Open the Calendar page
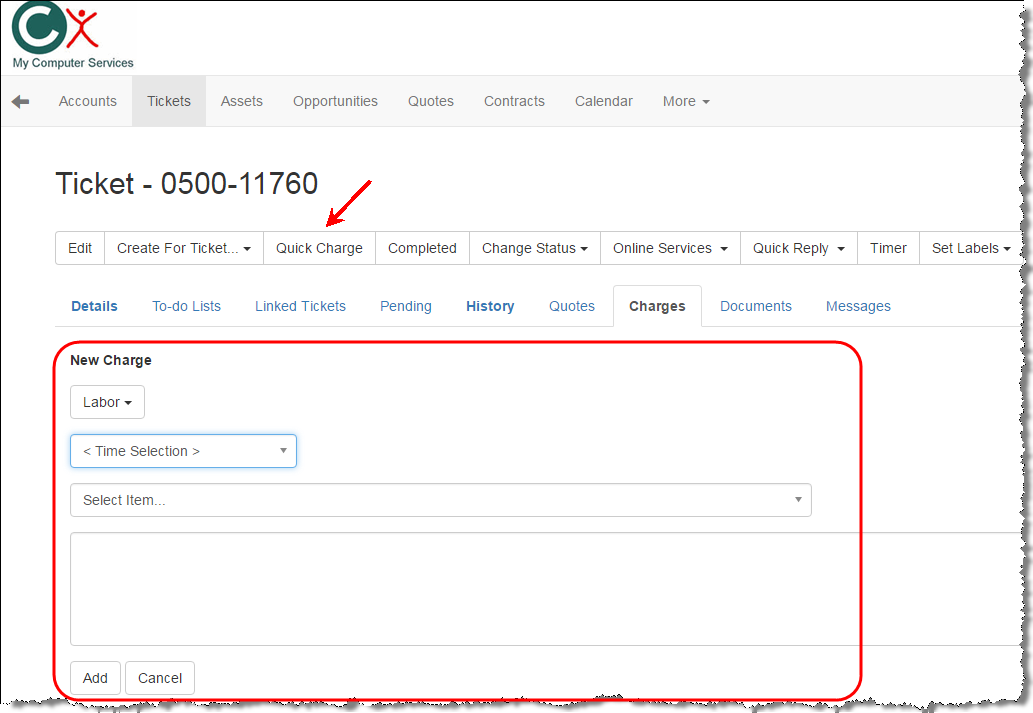This screenshot has height=713, width=1033. pyautogui.click(x=603, y=102)
